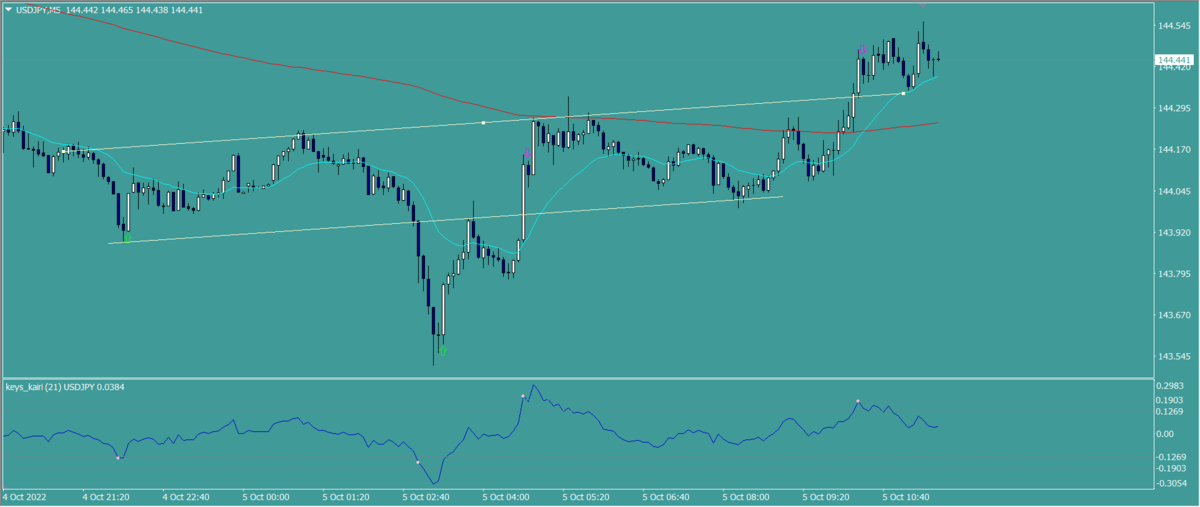The width and height of the screenshot is (1200, 507).
Task: Click the 5 Oct 08:00 time label
Action: click(745, 496)
